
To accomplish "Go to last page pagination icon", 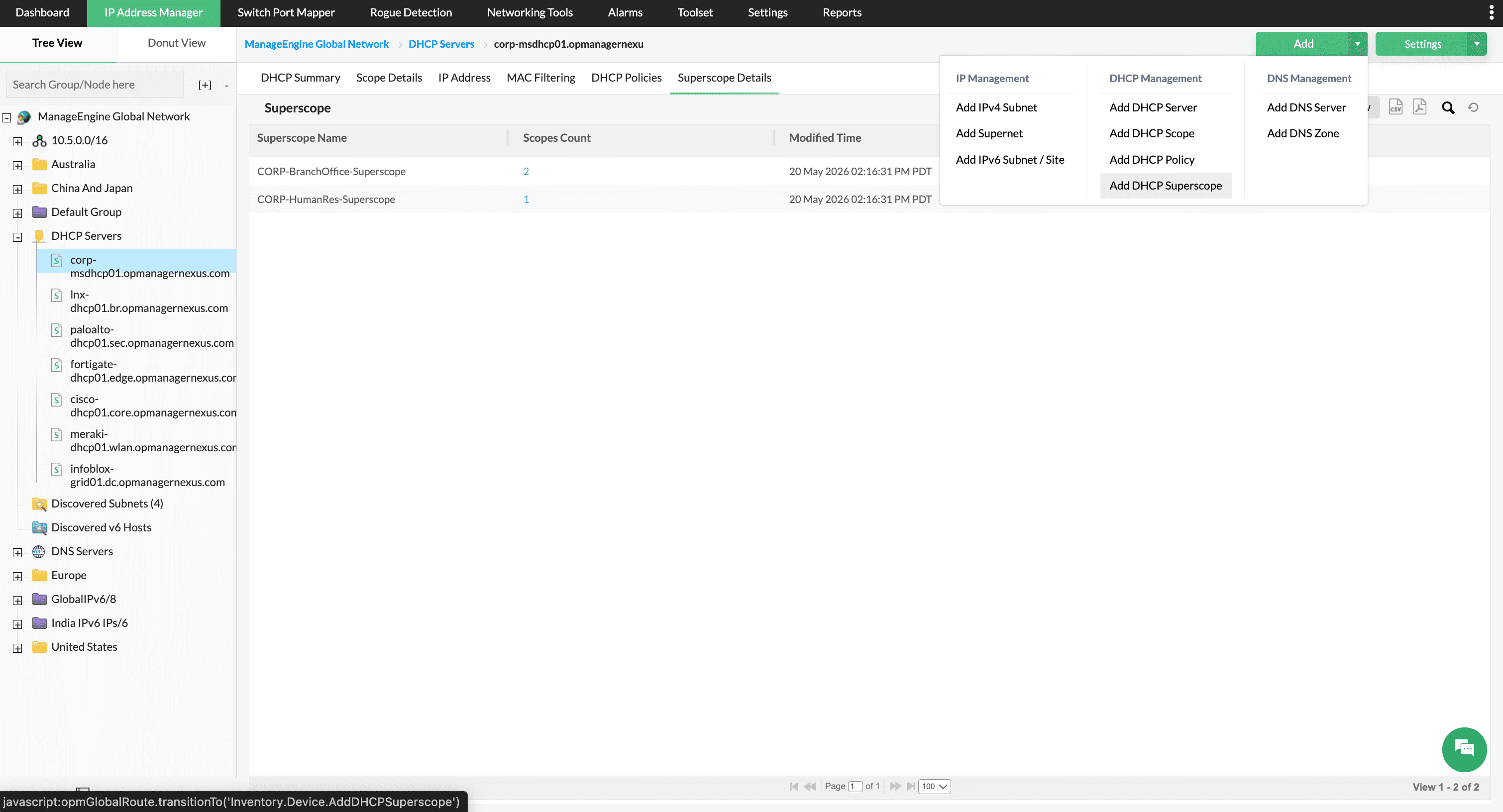I will 911,786.
